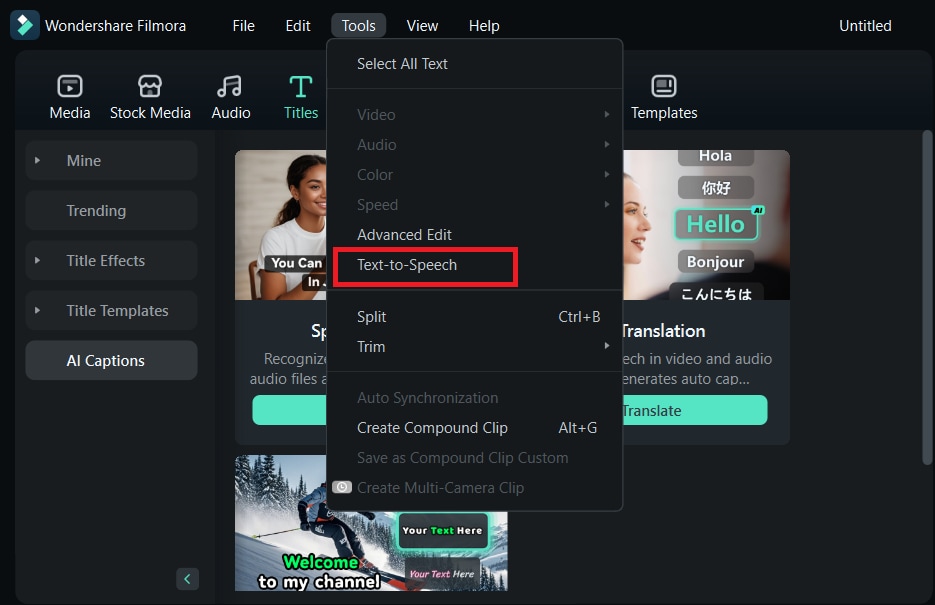Select the Trending category

[x=112, y=210]
